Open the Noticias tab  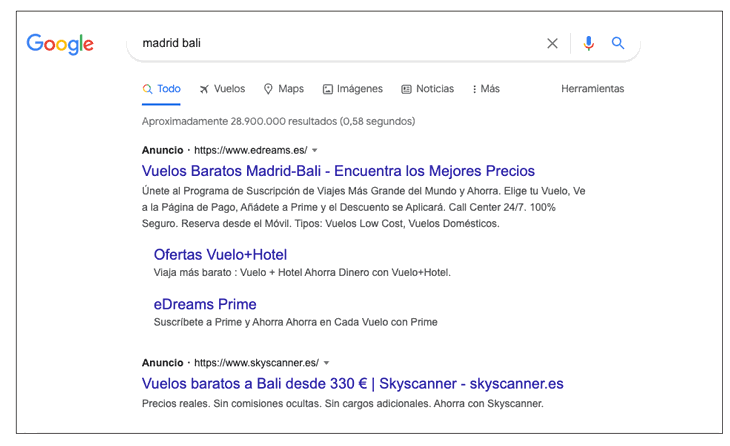coord(427,89)
